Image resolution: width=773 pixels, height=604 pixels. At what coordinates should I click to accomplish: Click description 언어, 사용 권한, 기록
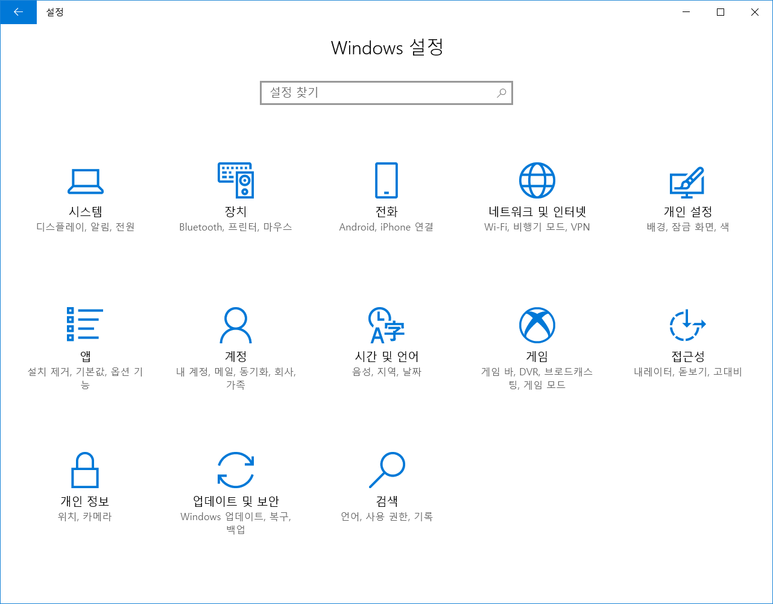[x=387, y=516]
